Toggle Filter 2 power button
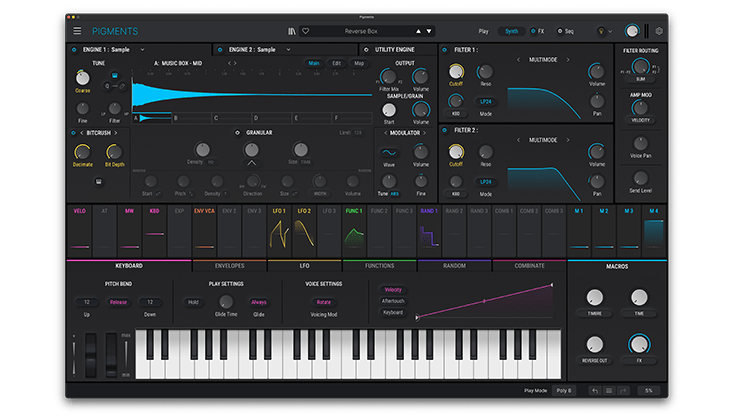732x417 pixels. 444,130
